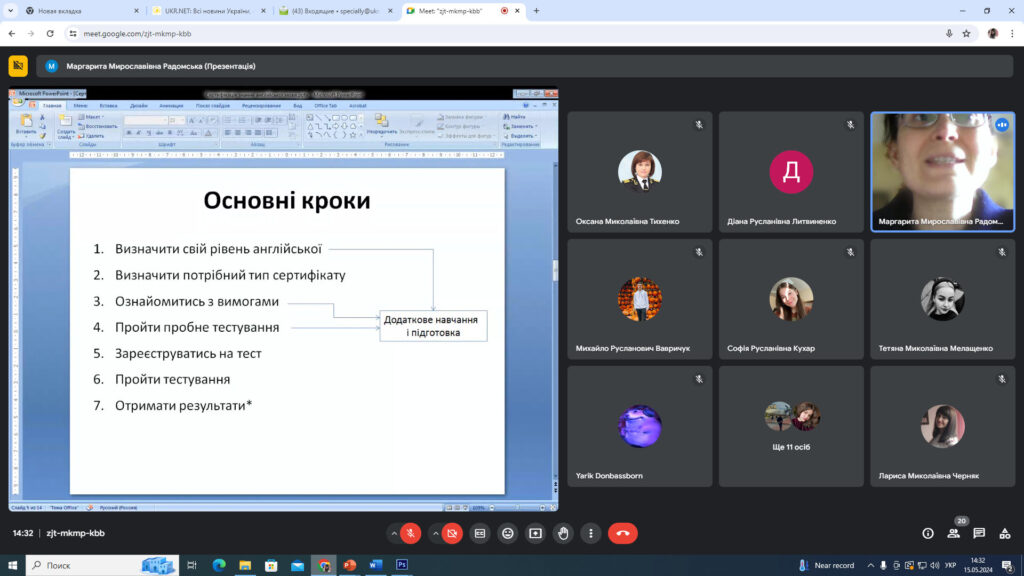Turn on closed captions
The width and height of the screenshot is (1024, 576).
[x=480, y=534]
